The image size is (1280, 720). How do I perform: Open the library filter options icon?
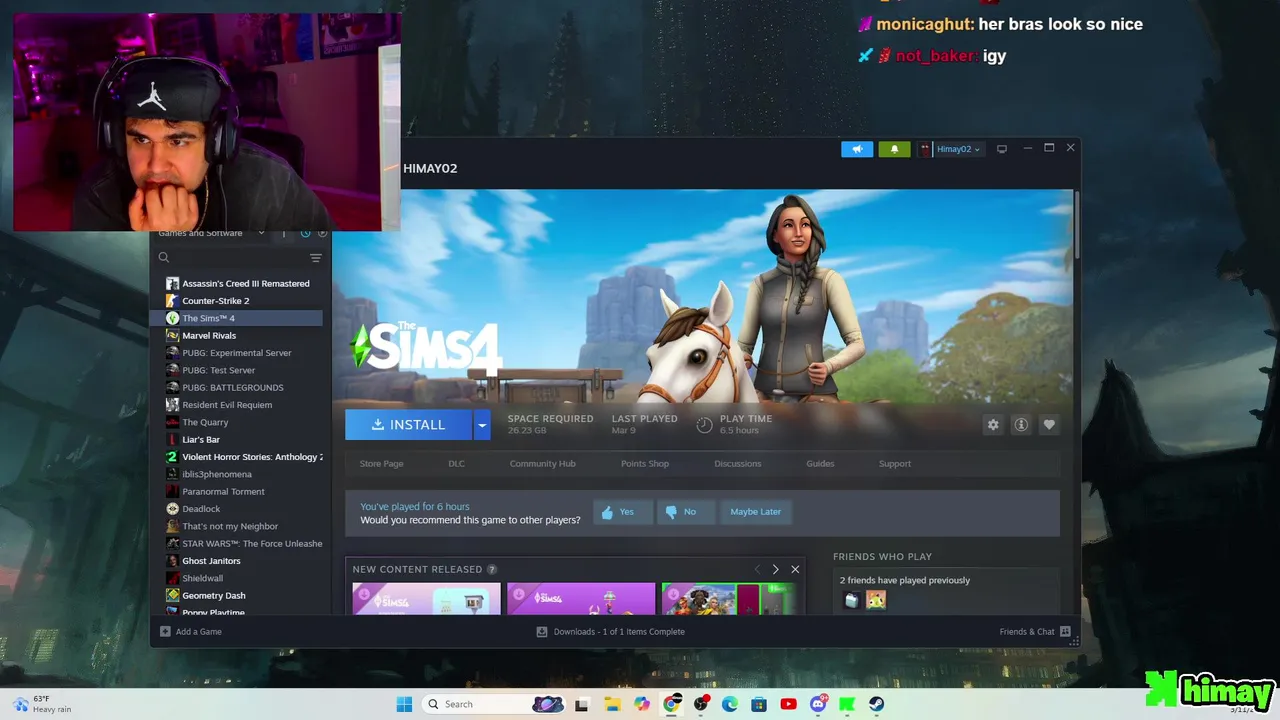(x=316, y=258)
